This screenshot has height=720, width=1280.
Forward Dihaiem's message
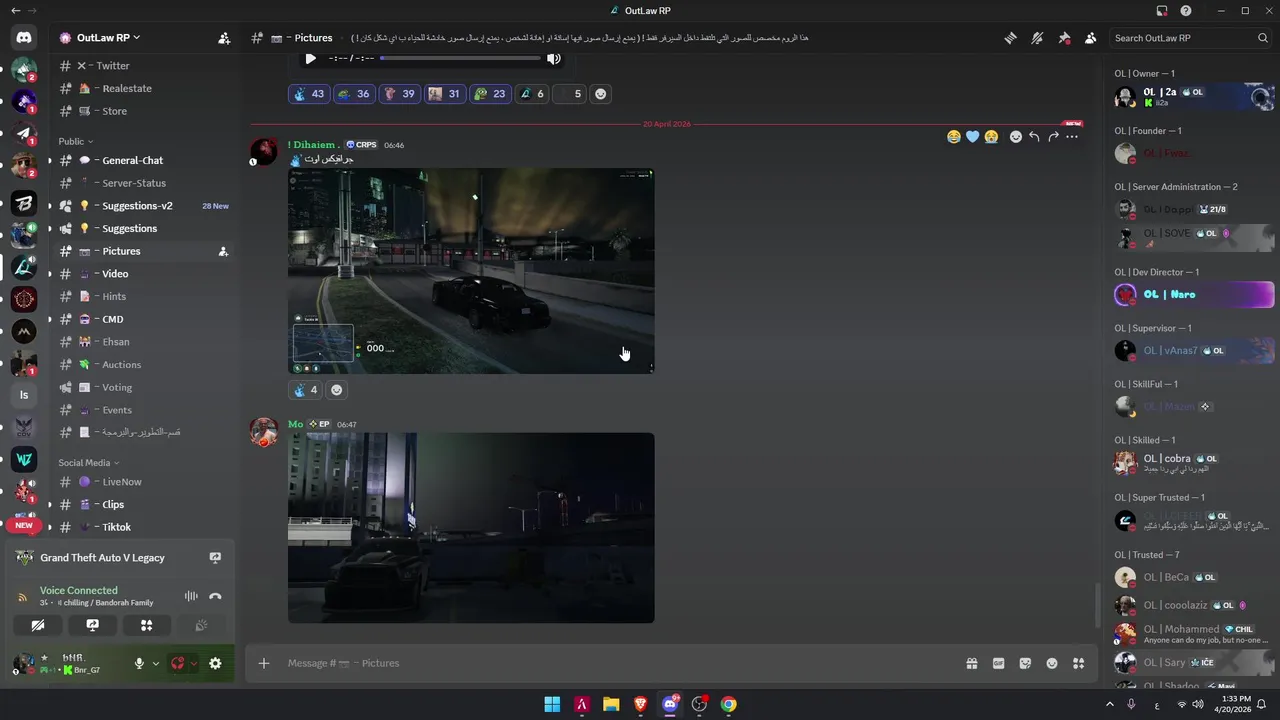point(1053,137)
